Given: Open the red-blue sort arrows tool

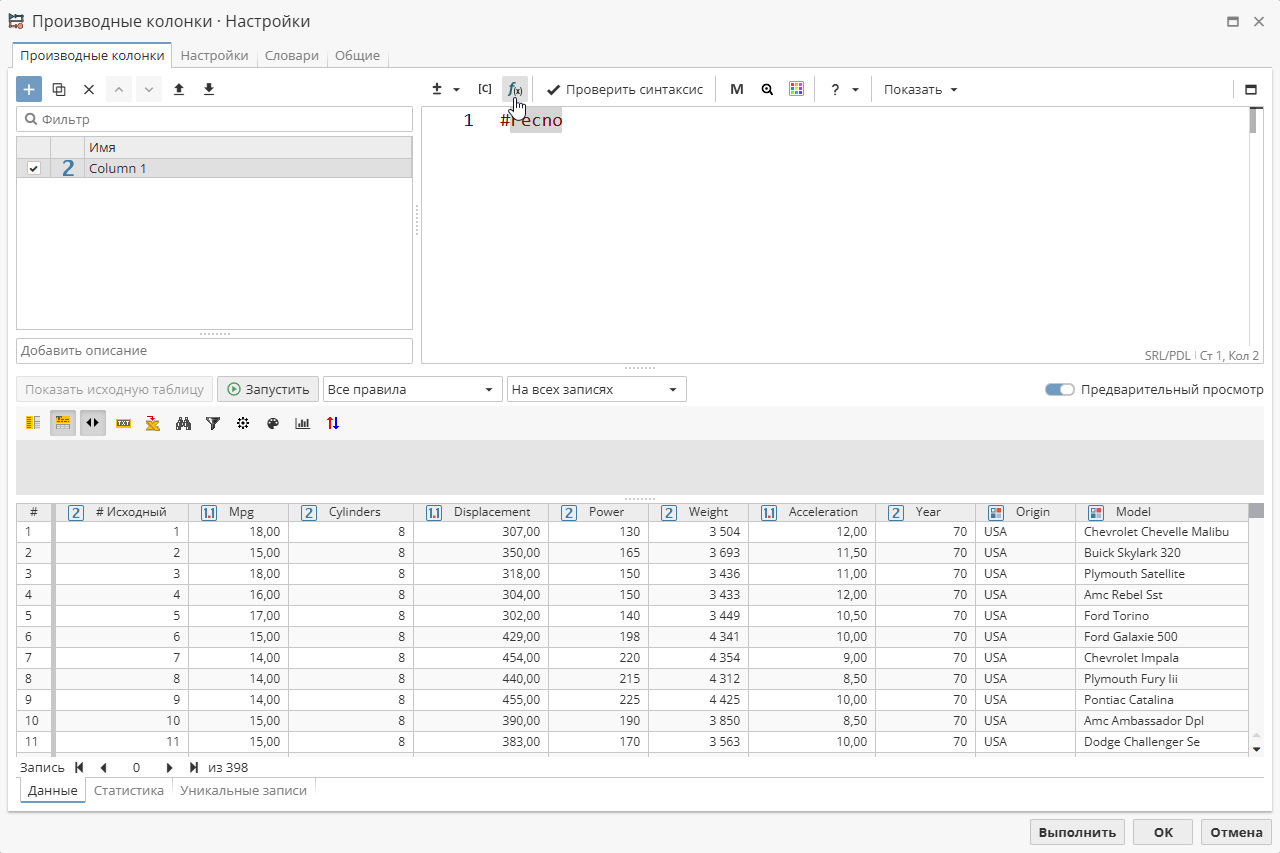Looking at the screenshot, I should click(333, 423).
